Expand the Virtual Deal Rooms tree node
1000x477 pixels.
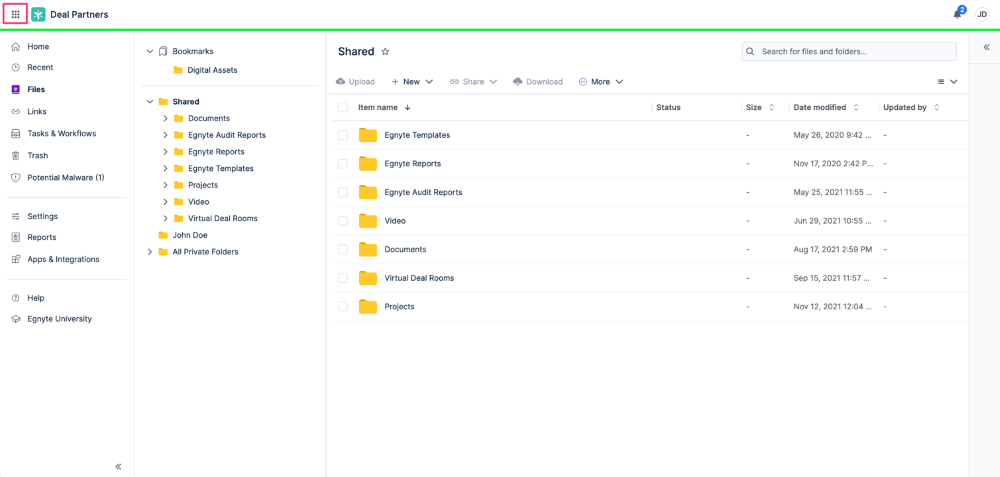click(x=165, y=218)
